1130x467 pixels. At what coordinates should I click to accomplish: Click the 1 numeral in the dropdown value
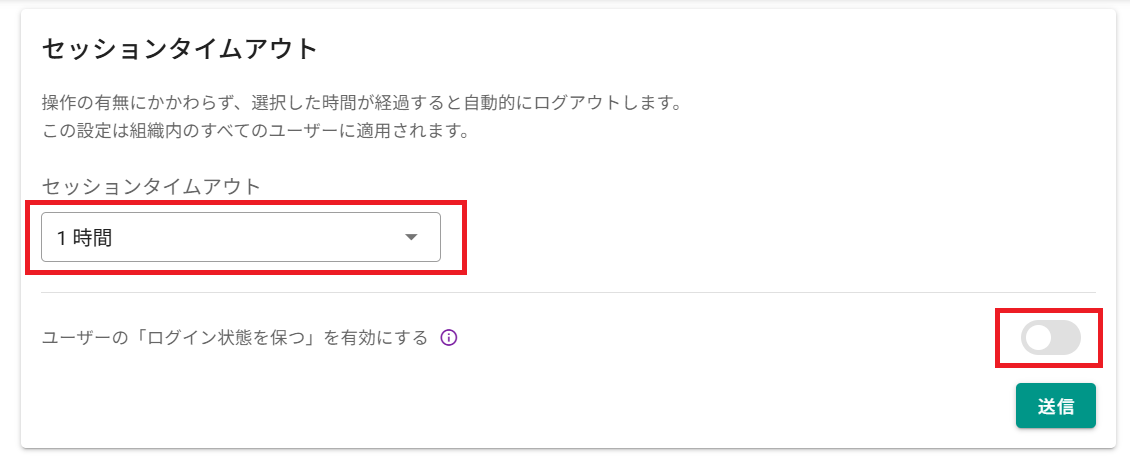tap(61, 238)
